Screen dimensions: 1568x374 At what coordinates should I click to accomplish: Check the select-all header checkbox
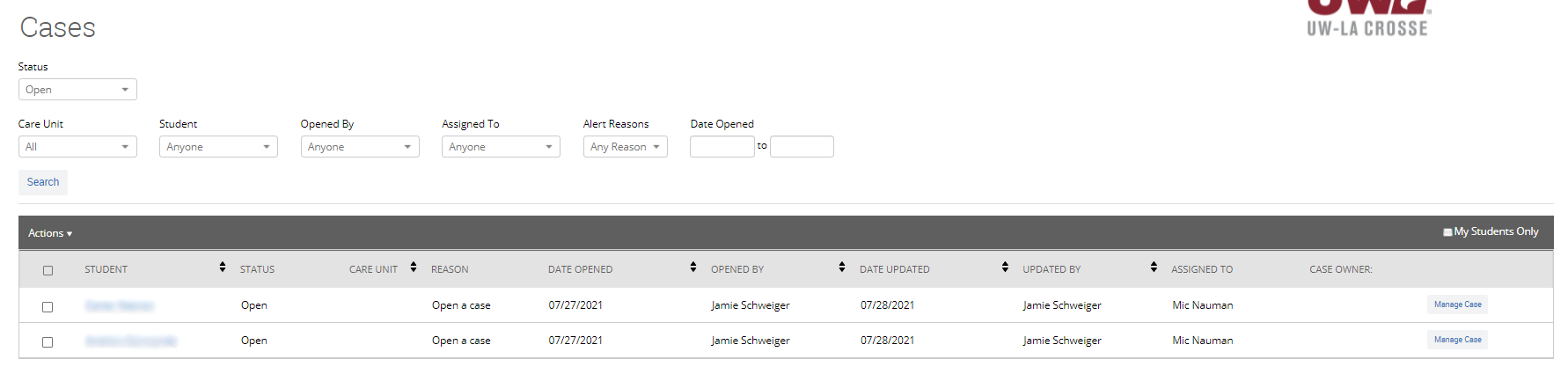tap(48, 270)
